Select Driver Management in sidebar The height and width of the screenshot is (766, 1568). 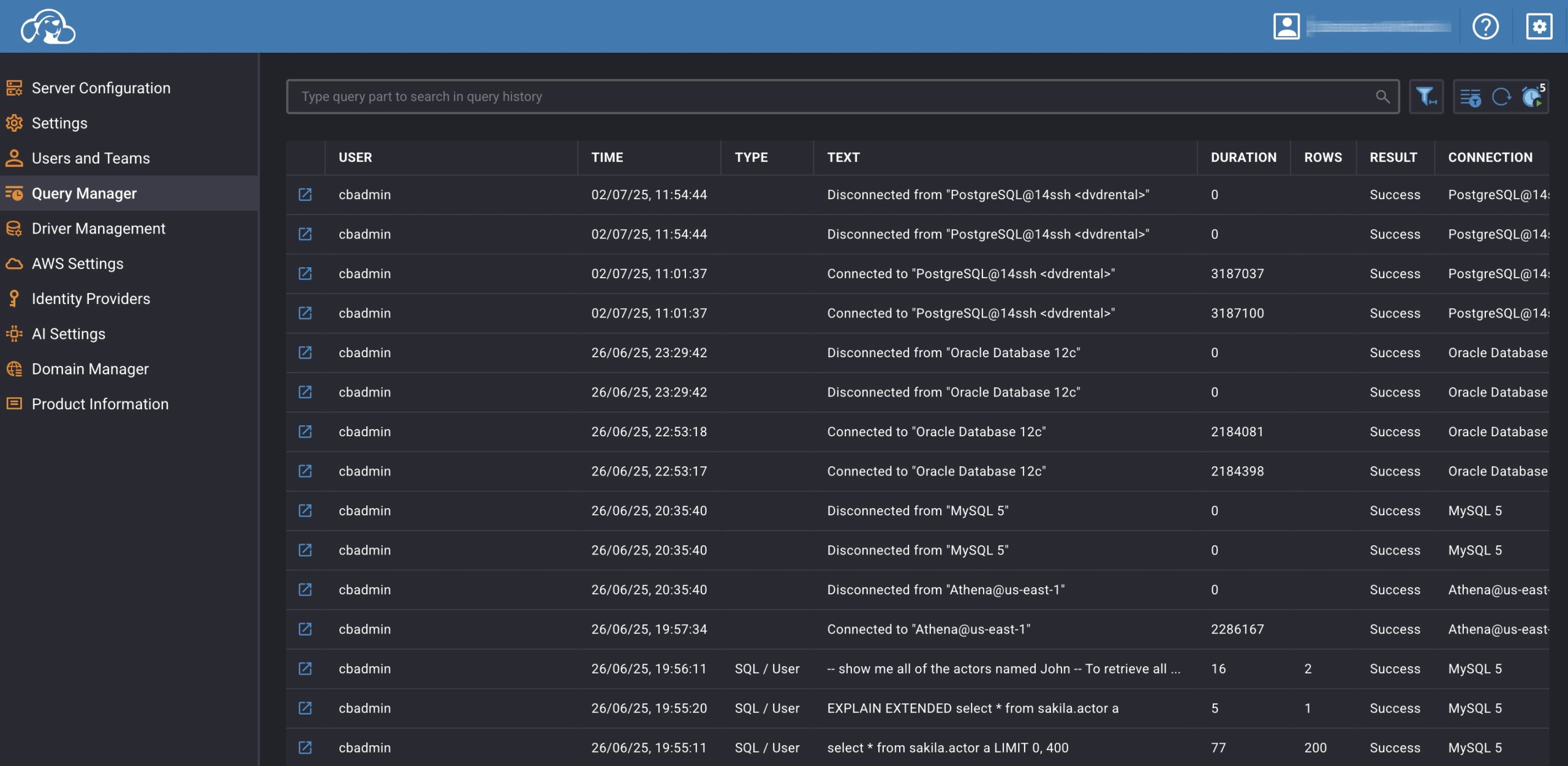(x=98, y=229)
